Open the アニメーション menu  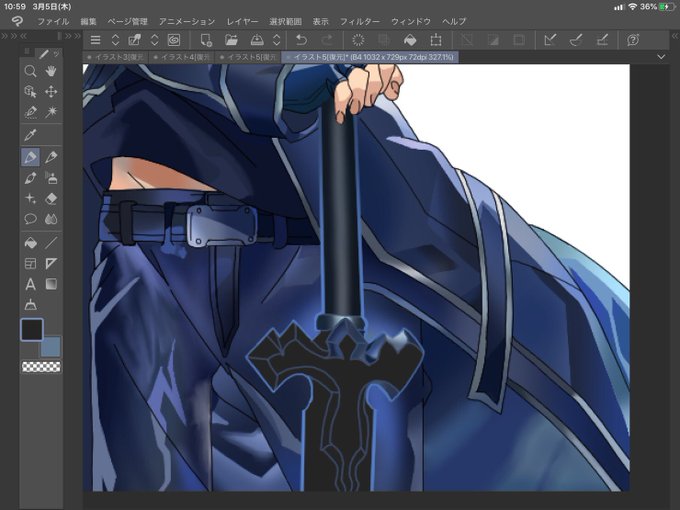tap(186, 21)
